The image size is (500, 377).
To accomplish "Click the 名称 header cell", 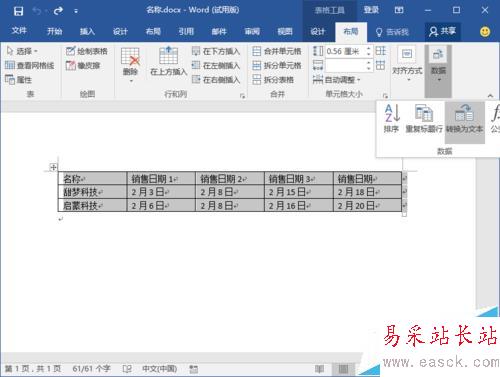I will coord(92,179).
